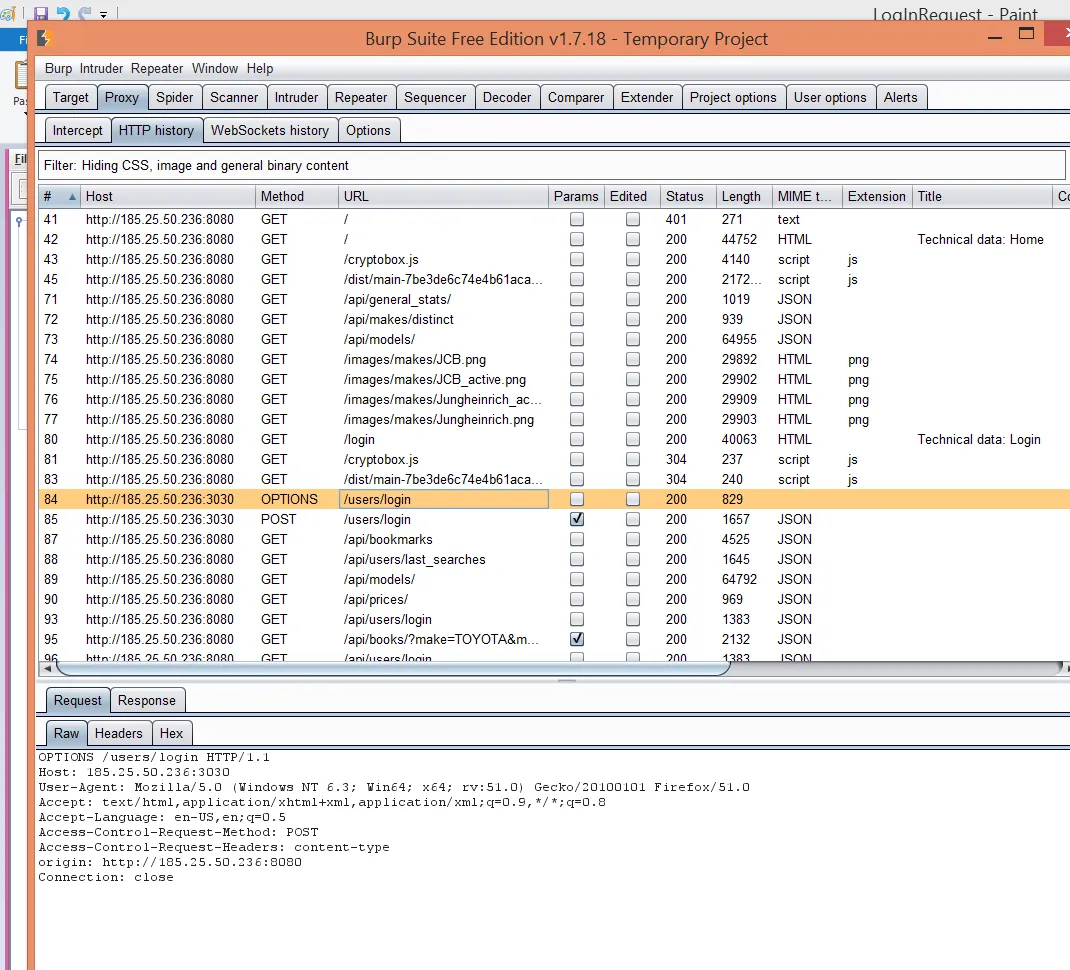The height and width of the screenshot is (970, 1070).
Task: Open Paint's quick access toolbar dropdown arrow
Action: [x=104, y=14]
